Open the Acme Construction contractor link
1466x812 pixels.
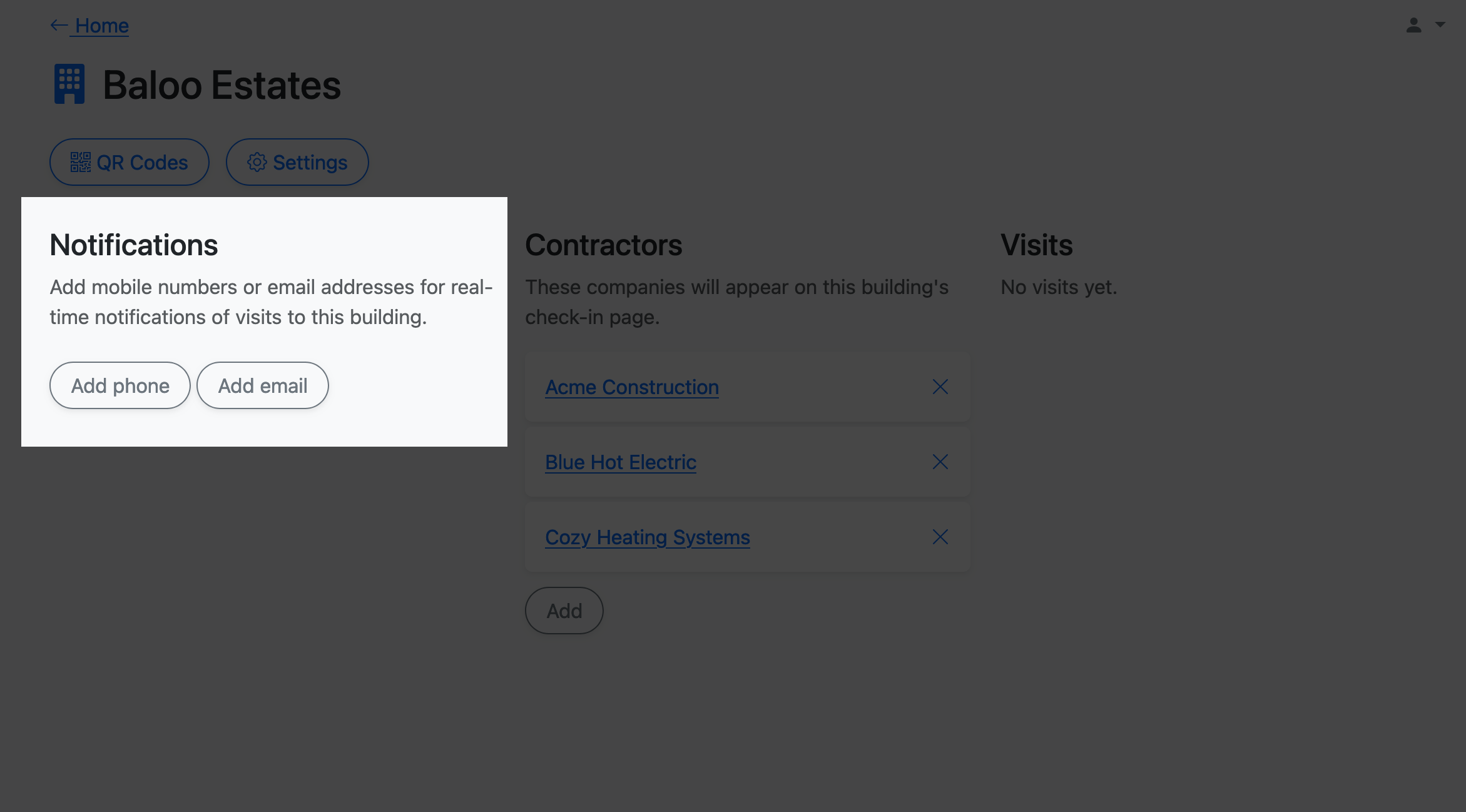click(631, 387)
